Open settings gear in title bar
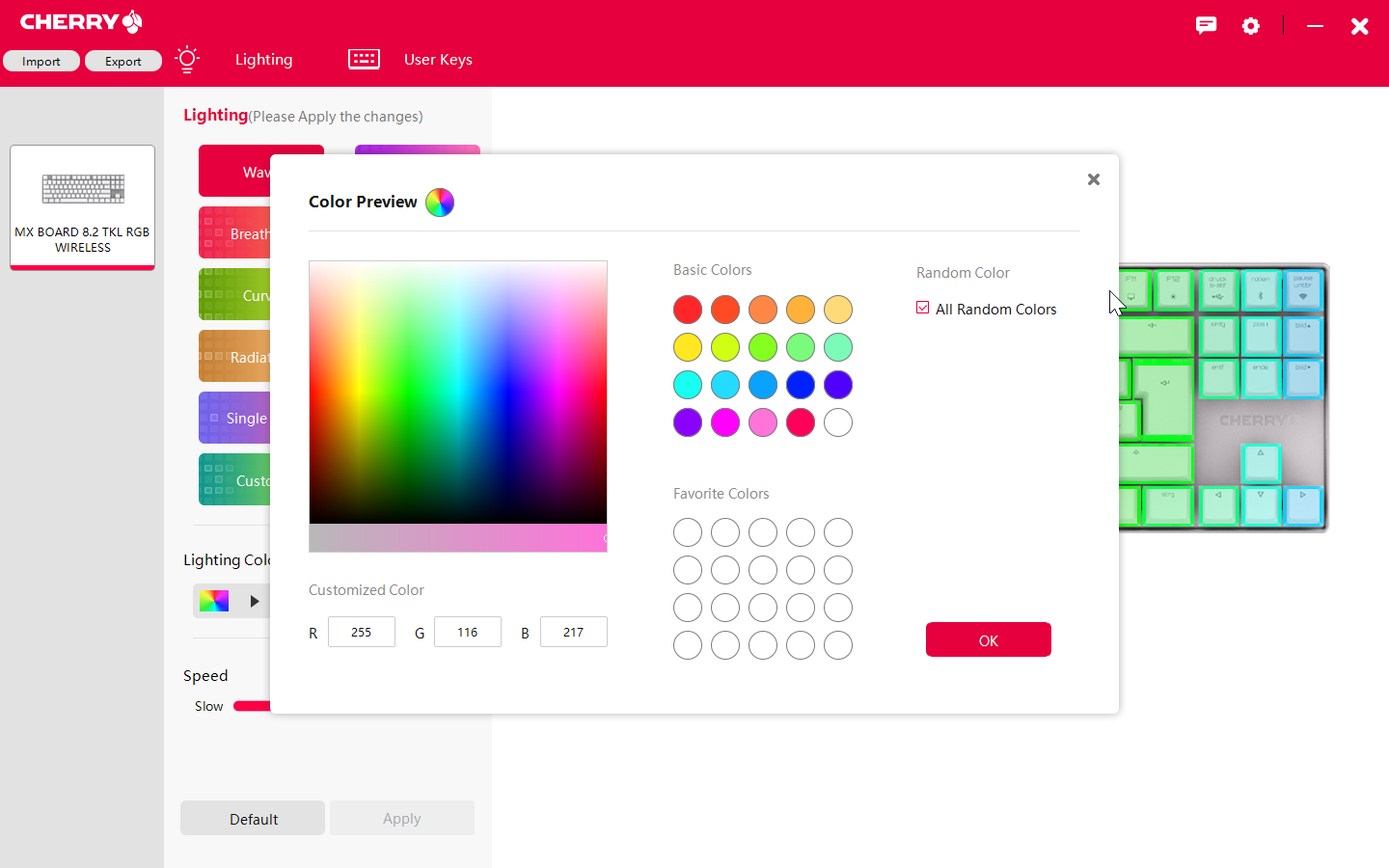This screenshot has height=868, width=1389. [x=1251, y=26]
